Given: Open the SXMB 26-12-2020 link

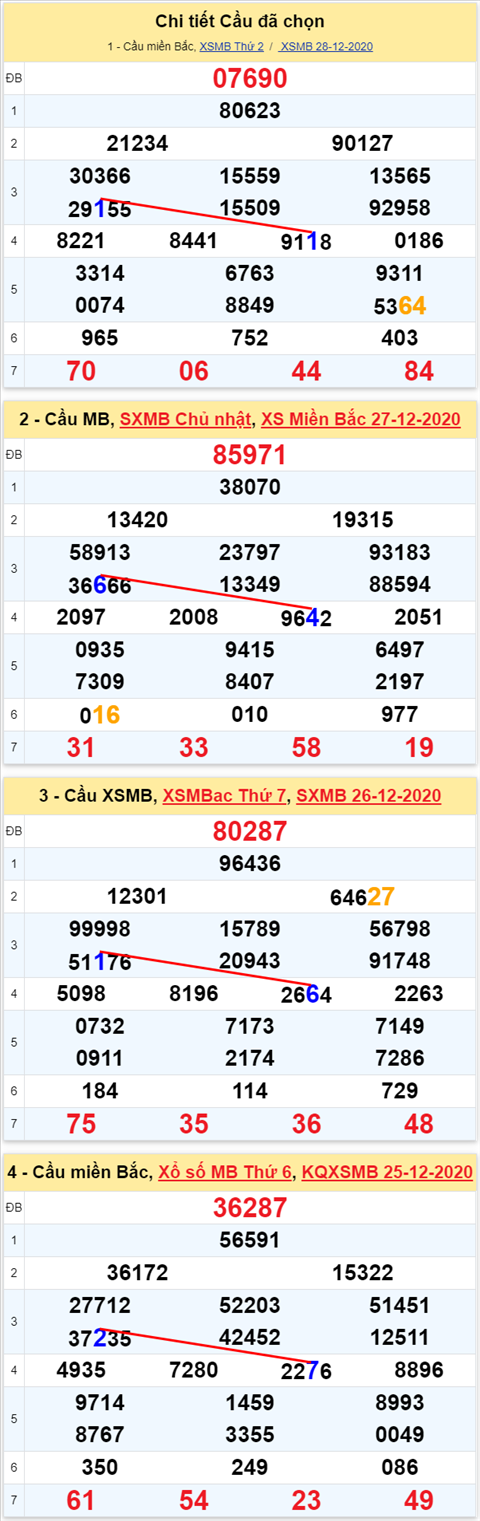Looking at the screenshot, I should (x=368, y=796).
